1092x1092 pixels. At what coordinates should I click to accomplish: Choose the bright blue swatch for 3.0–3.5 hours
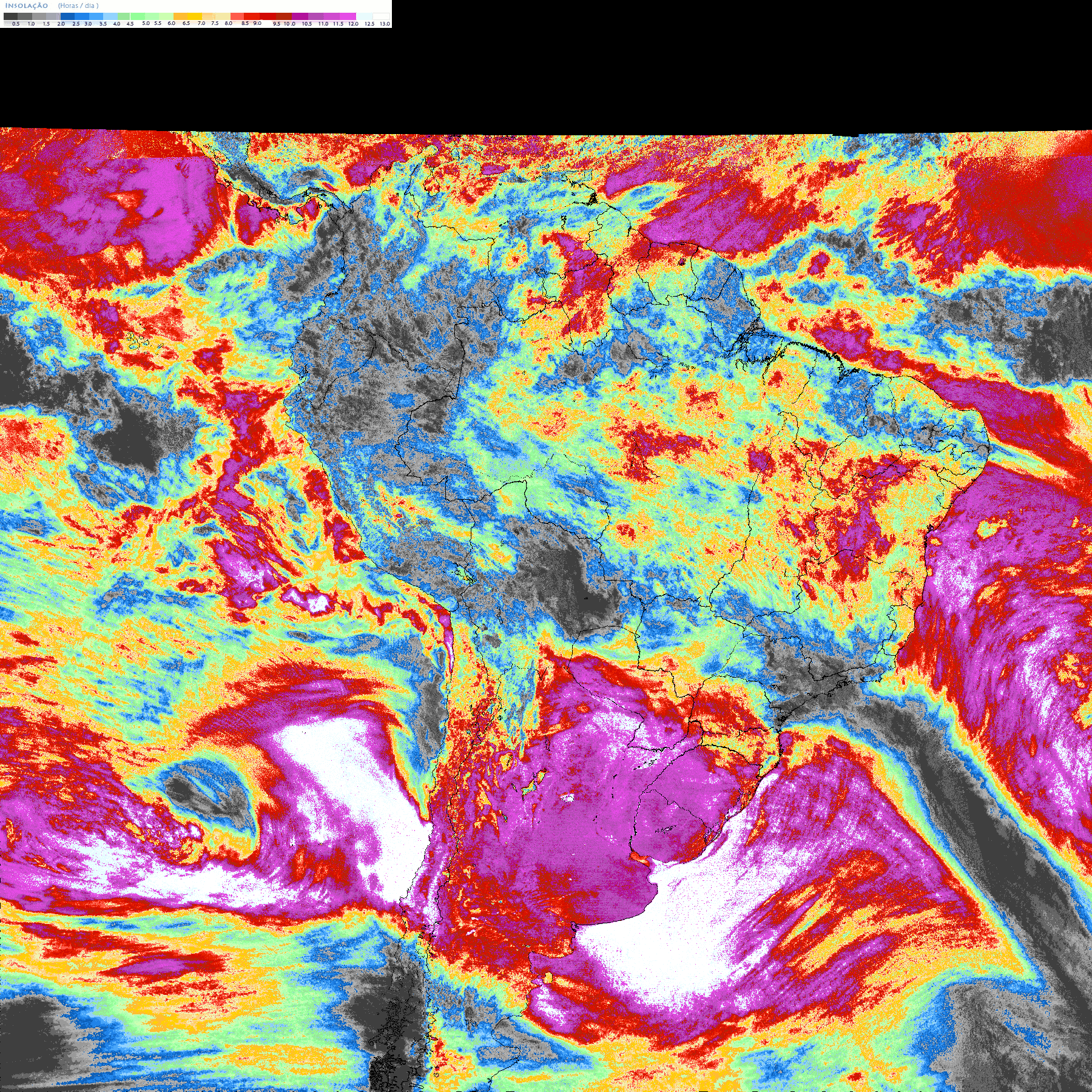(96, 16)
